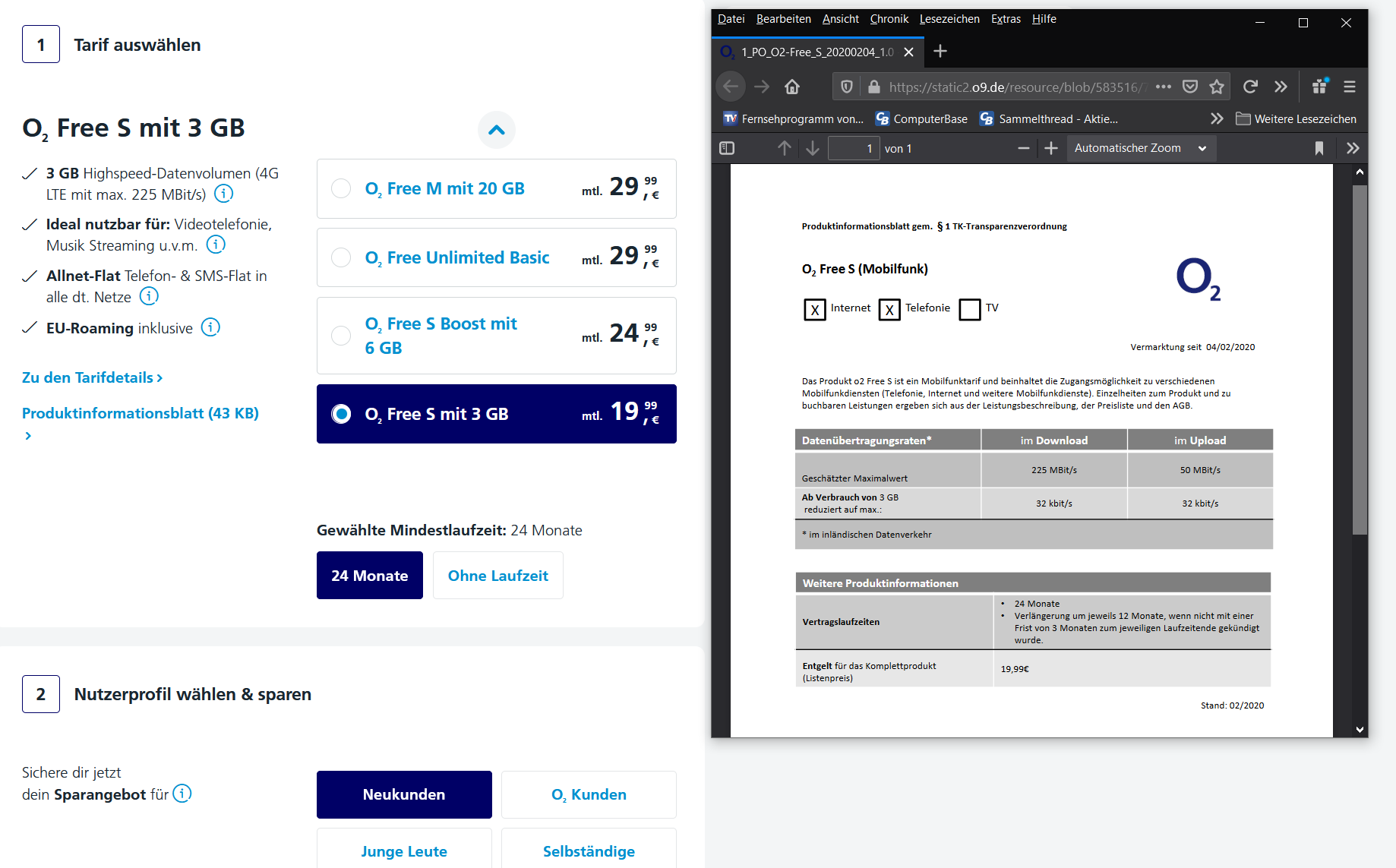This screenshot has height=868, width=1396.
Task: Click the PDF vertical scrollbar thumb
Action: [1360, 358]
